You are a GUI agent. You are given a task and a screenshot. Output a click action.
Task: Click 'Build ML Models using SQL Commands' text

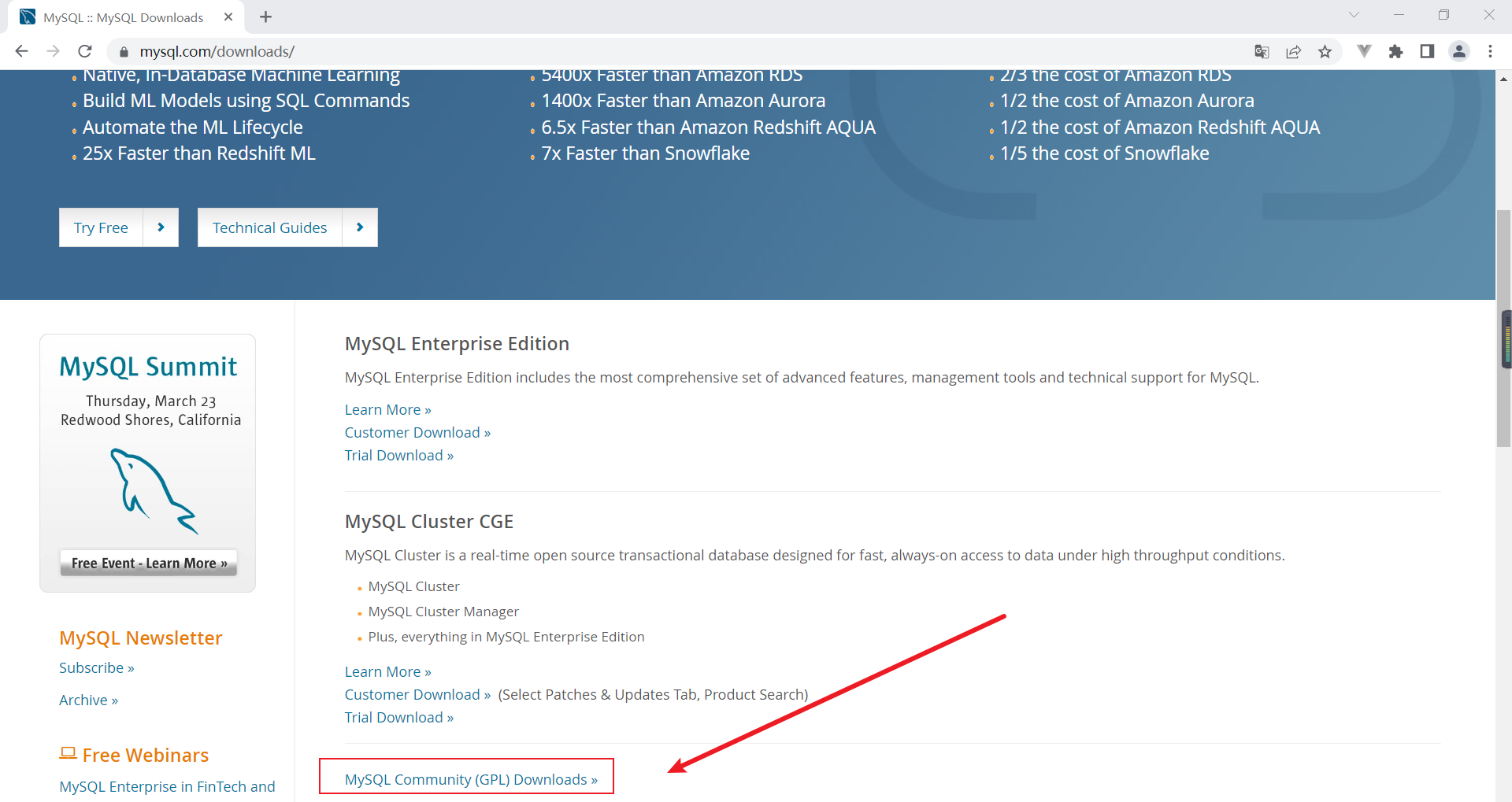[246, 101]
